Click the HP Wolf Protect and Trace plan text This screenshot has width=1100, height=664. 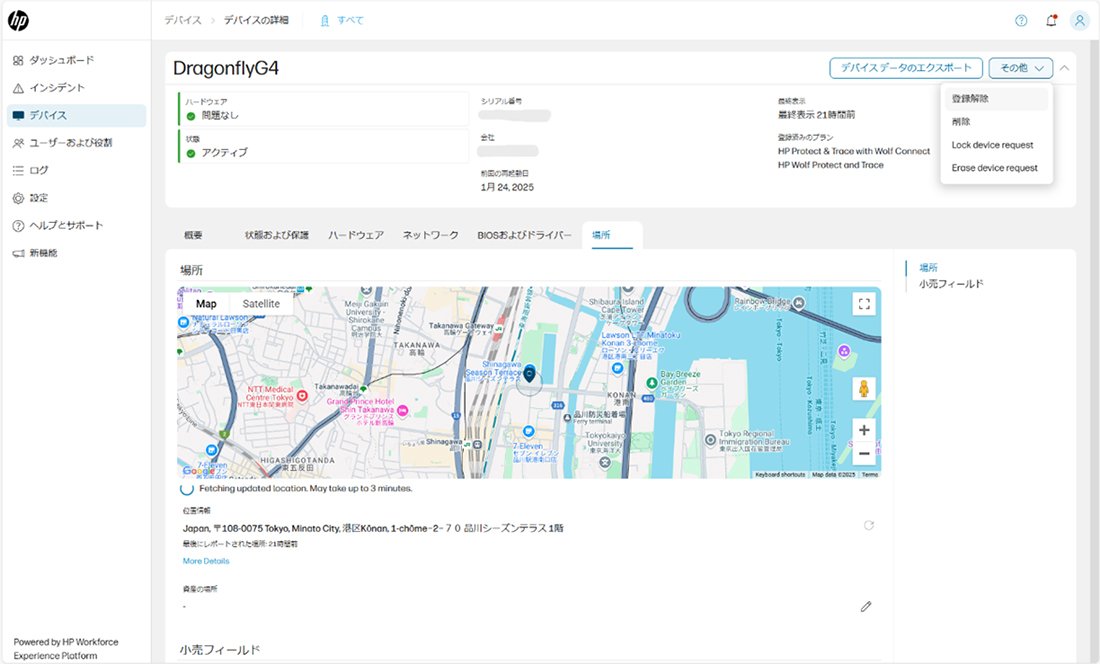tap(831, 165)
